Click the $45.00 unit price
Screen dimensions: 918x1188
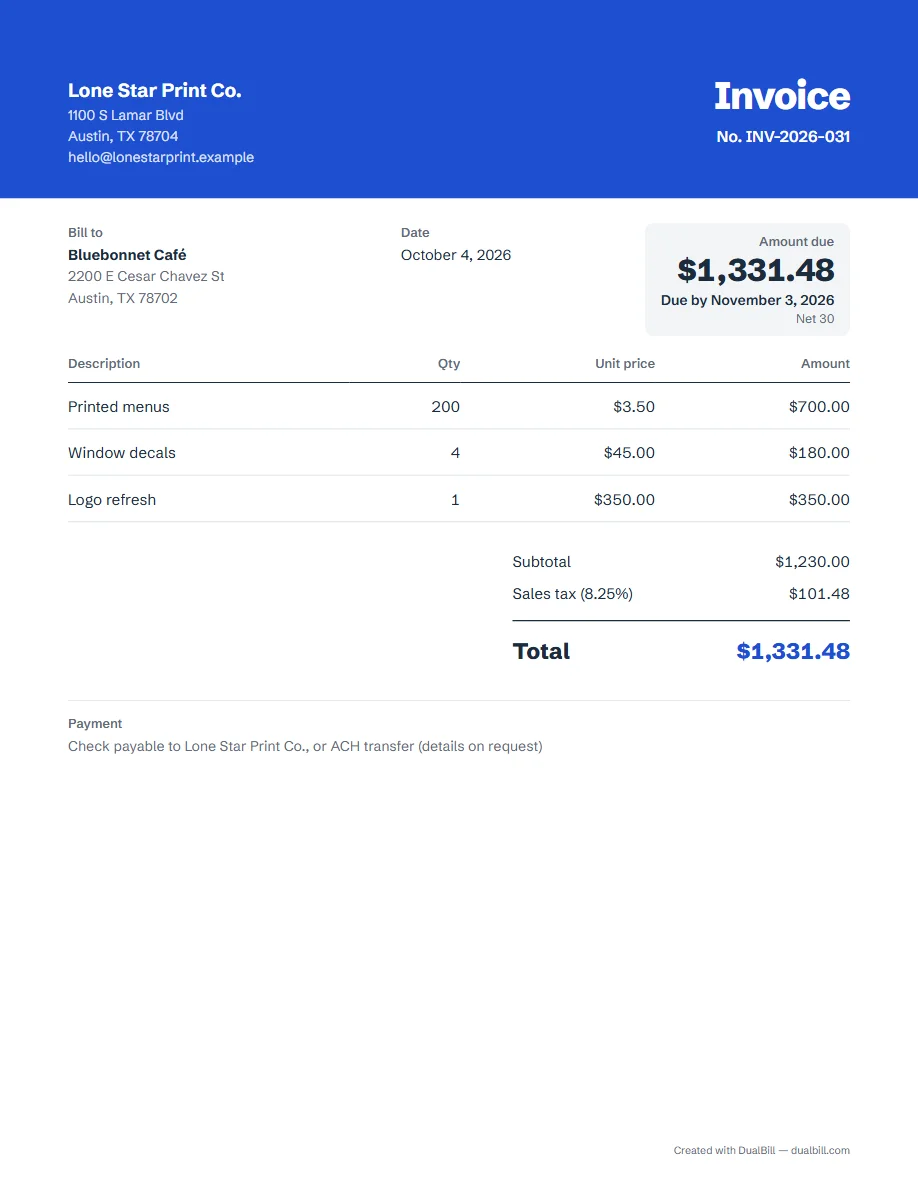629,453
